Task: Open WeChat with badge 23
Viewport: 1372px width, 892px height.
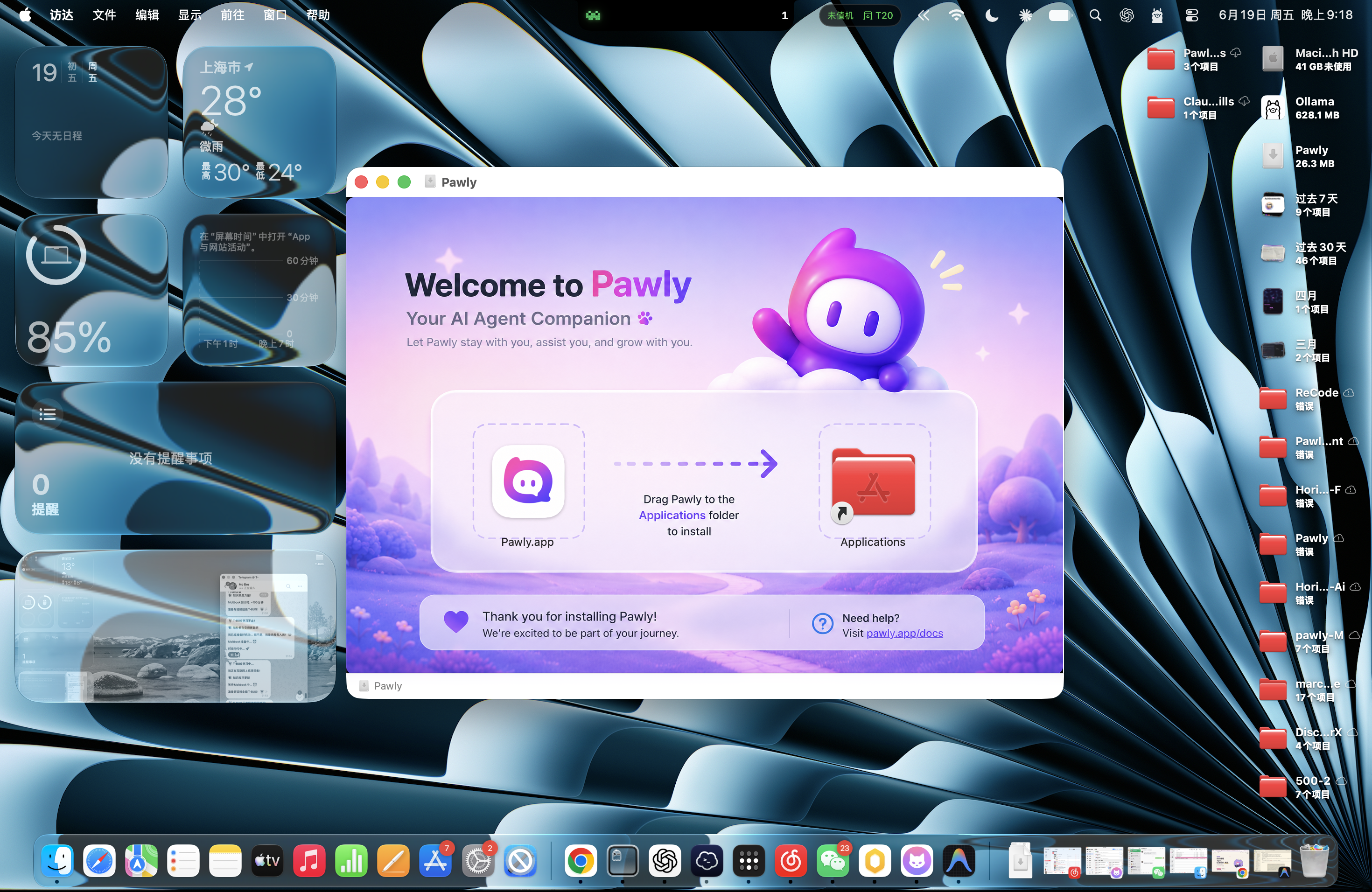Action: click(833, 862)
